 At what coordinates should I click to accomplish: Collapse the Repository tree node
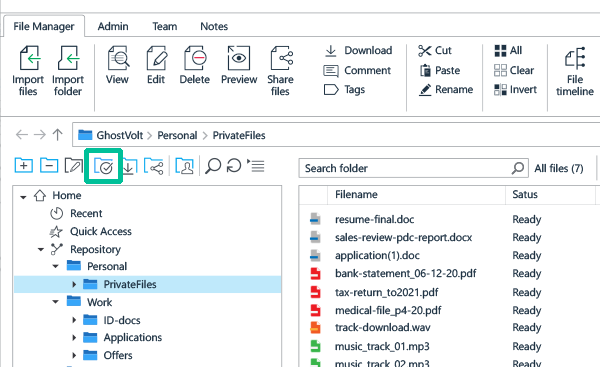tap(41, 250)
